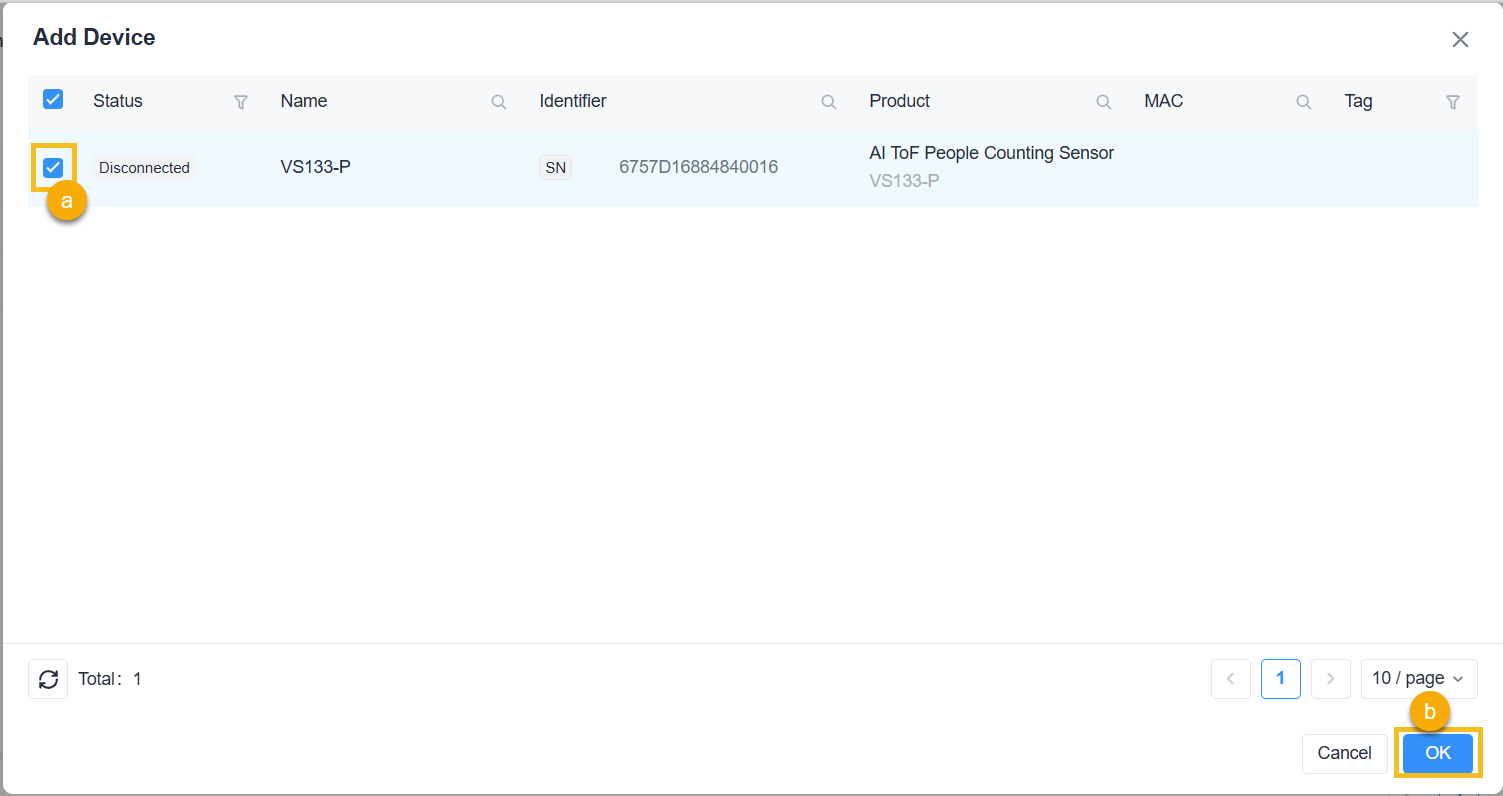Refresh the device list
The width and height of the screenshot is (1503, 796).
point(48,679)
